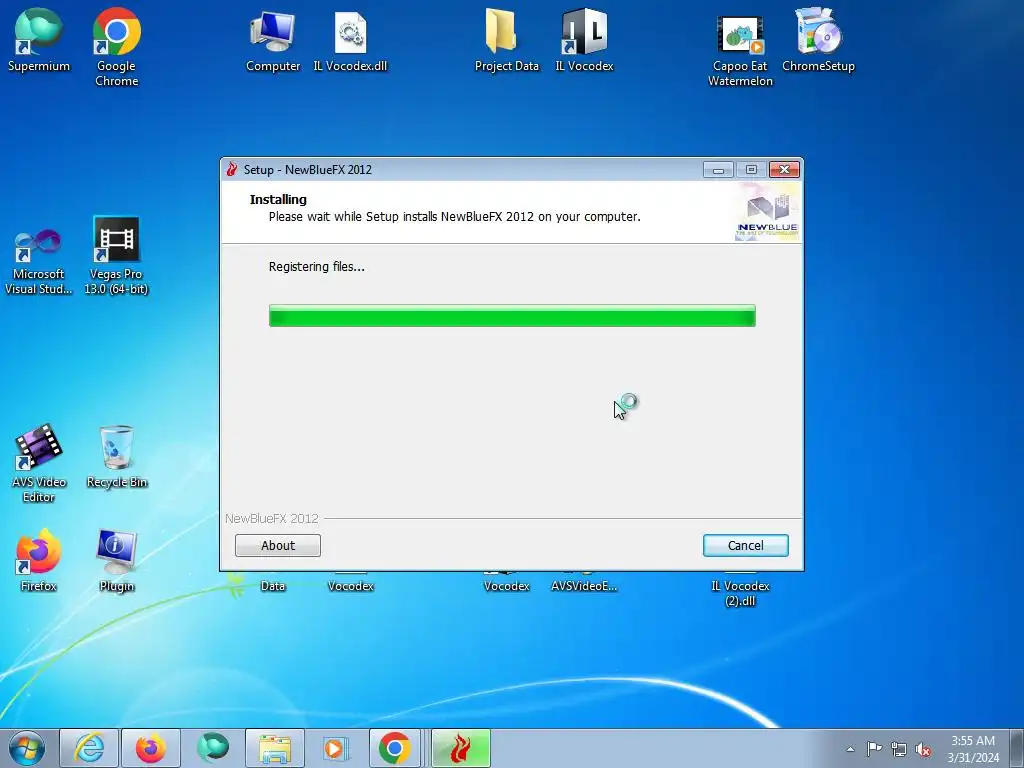The width and height of the screenshot is (1024, 768).
Task: Open AVS Video Editor desktop shortcut
Action: click(39, 462)
